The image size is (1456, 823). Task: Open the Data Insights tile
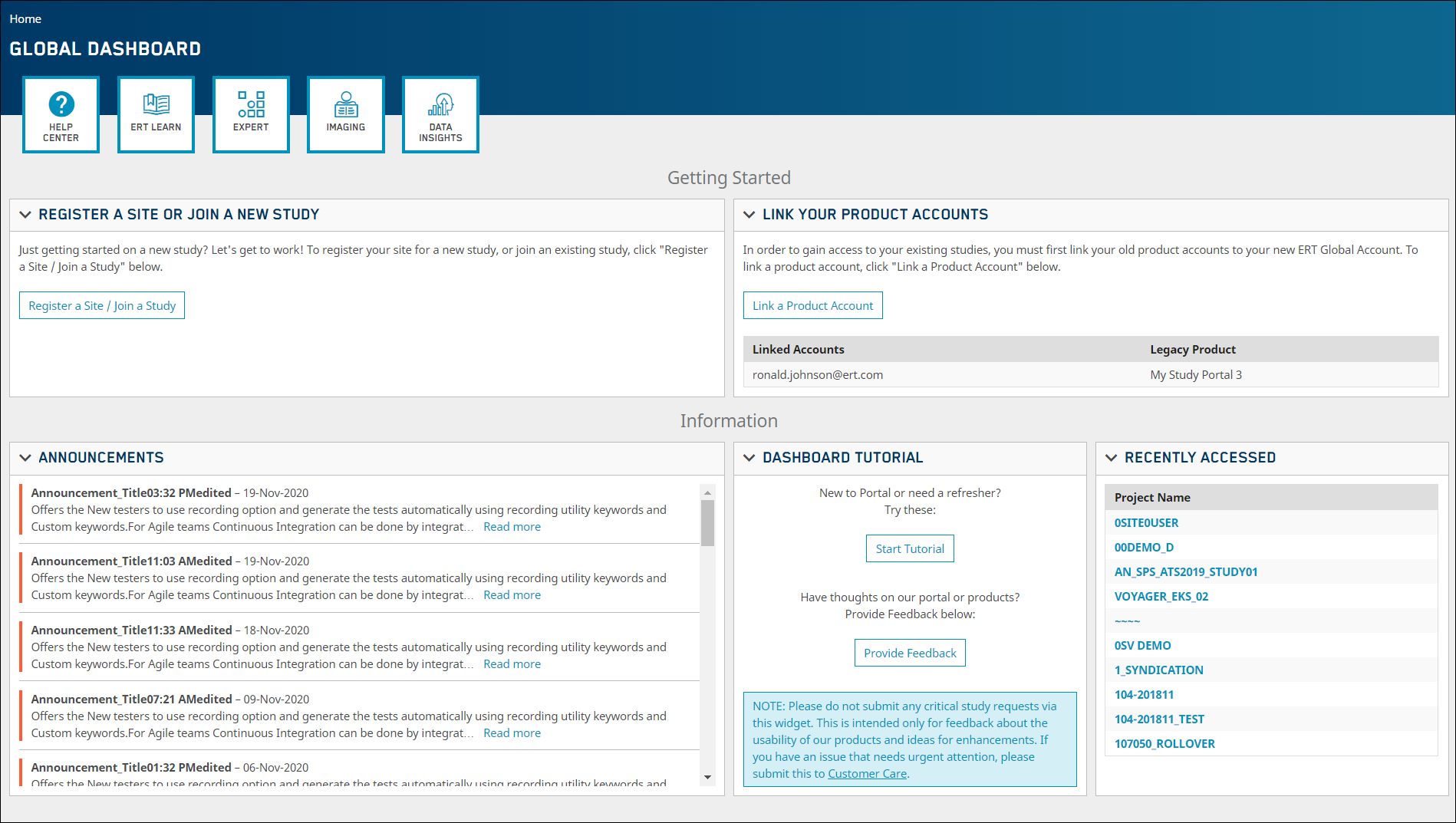coord(440,115)
